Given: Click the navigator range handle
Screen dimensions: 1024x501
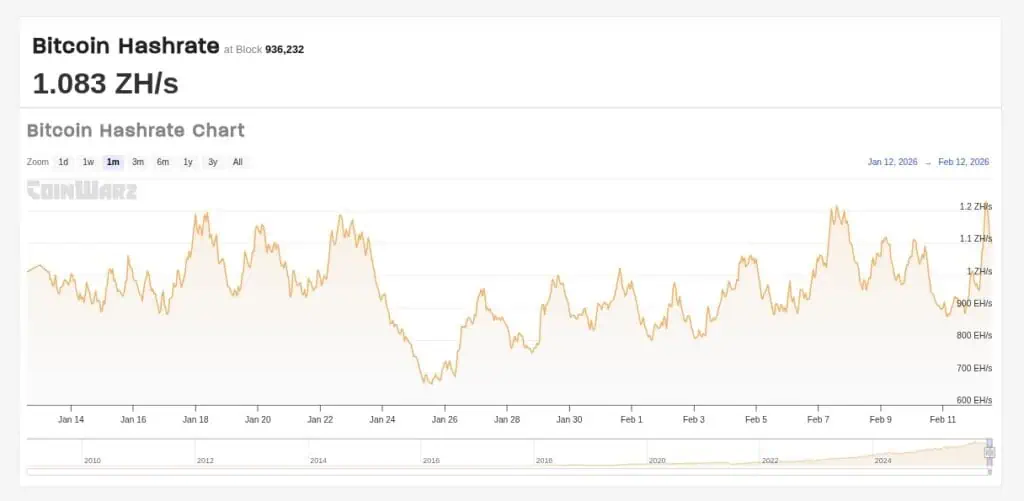Looking at the screenshot, I should tap(989, 452).
